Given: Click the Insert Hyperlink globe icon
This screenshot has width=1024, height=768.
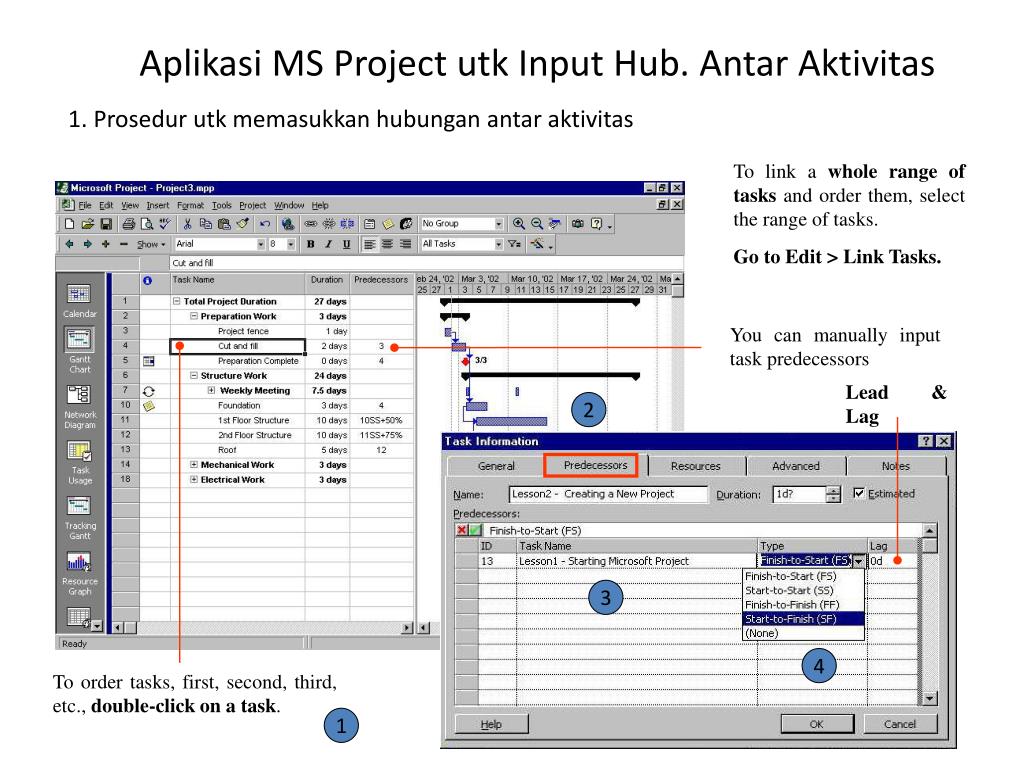Looking at the screenshot, I should (287, 224).
